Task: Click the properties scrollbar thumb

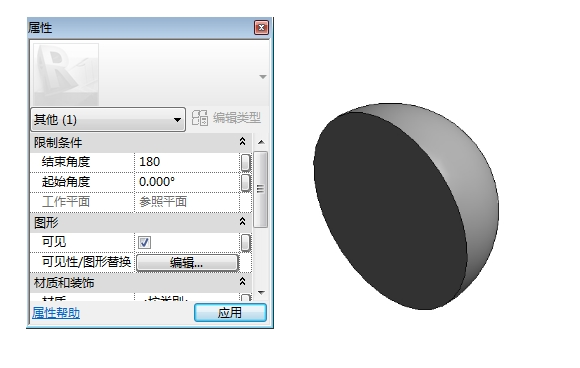Action: point(260,189)
